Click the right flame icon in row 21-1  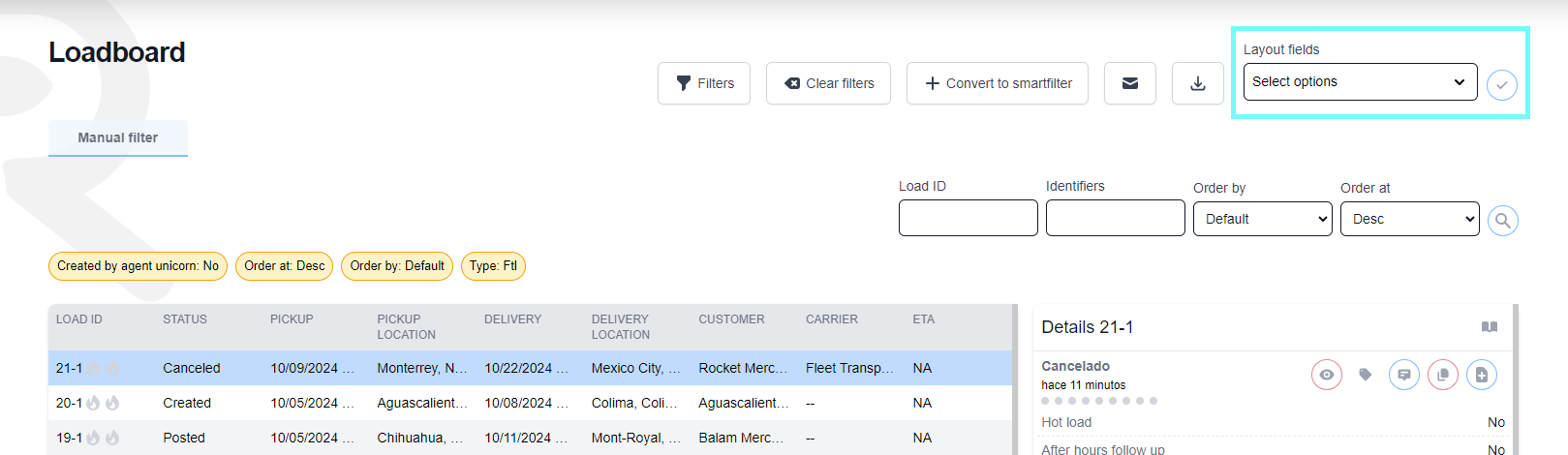112,368
